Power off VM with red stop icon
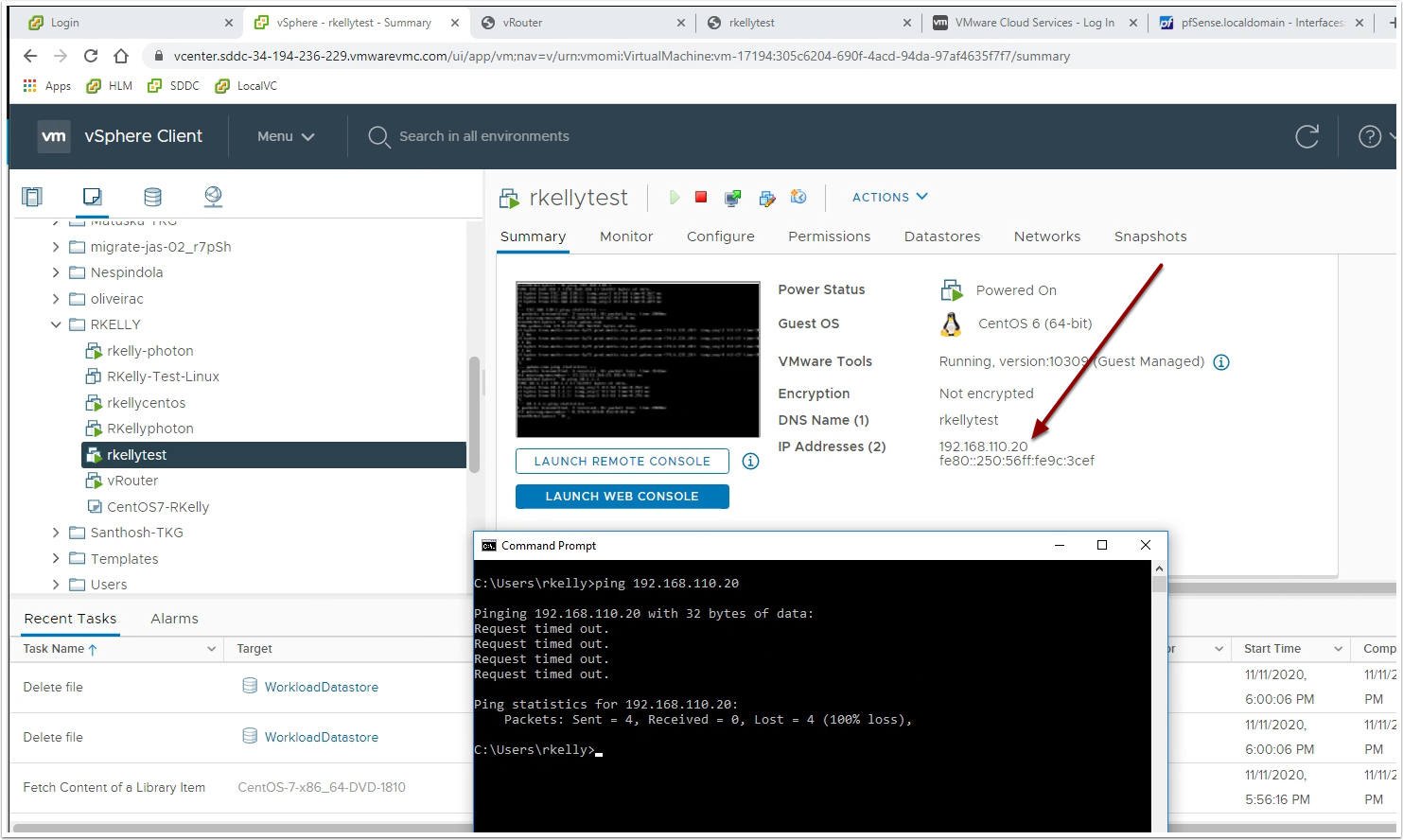The width and height of the screenshot is (1403, 840). click(701, 197)
